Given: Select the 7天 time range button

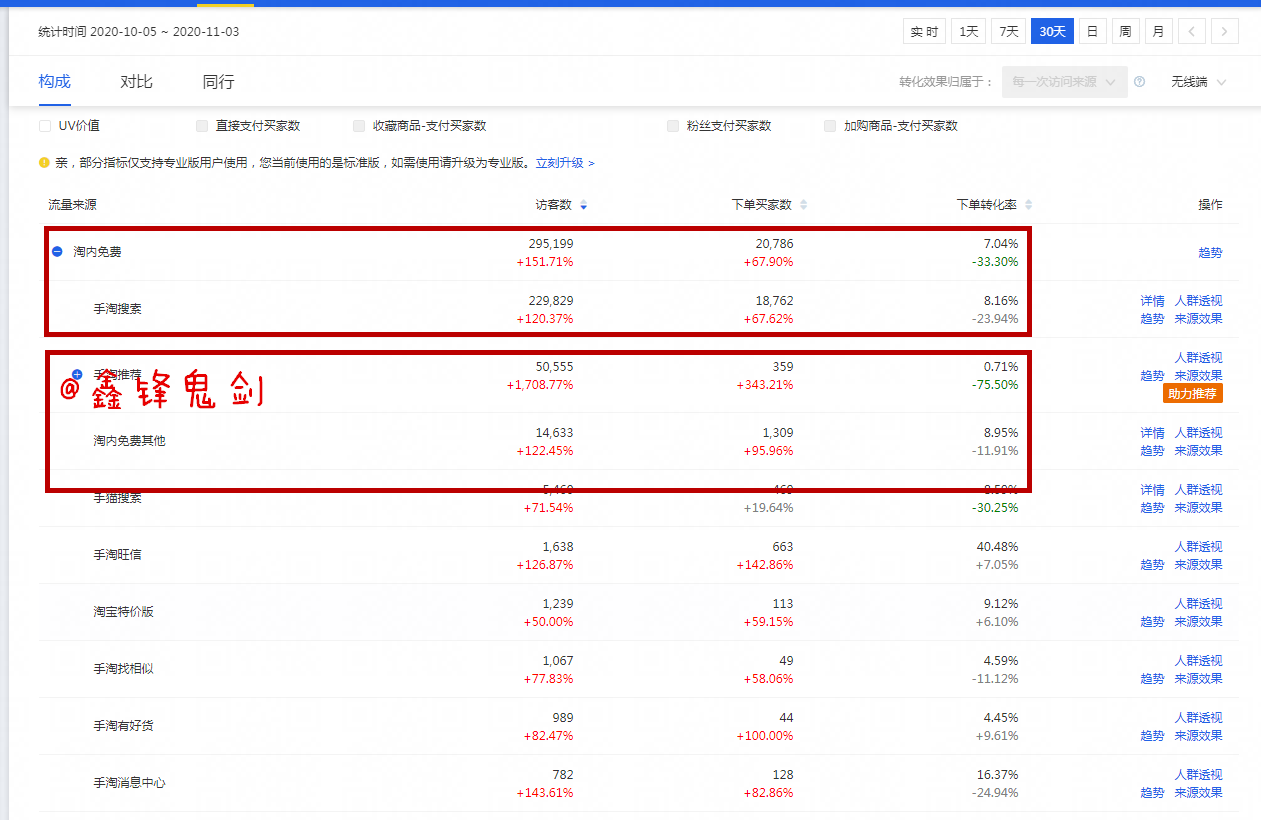Looking at the screenshot, I should [1008, 32].
